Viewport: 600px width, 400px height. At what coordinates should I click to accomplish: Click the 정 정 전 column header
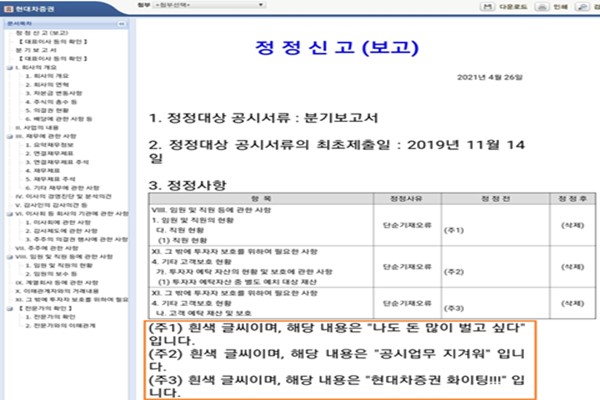[495, 199]
